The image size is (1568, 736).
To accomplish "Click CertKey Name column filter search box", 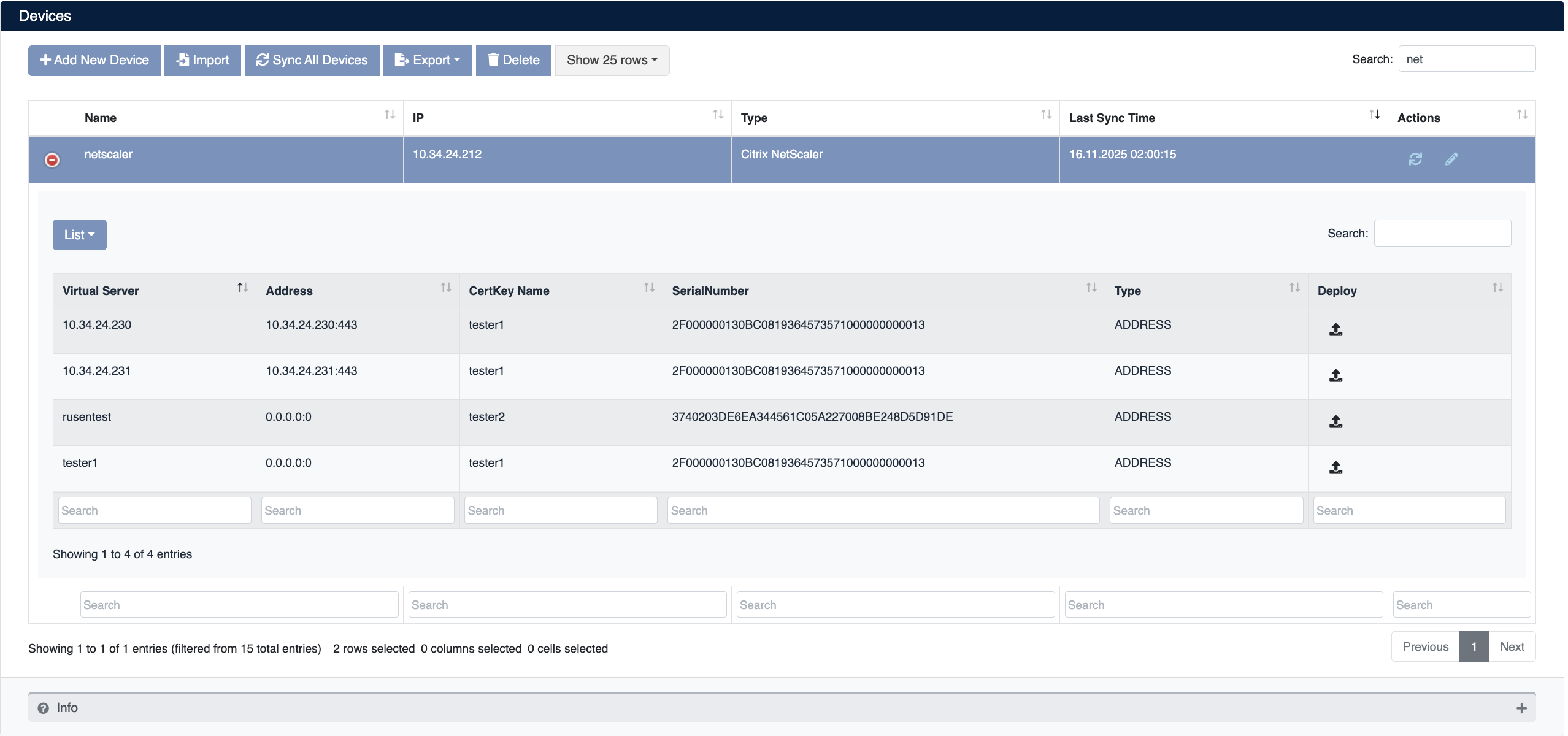I will [x=561, y=510].
